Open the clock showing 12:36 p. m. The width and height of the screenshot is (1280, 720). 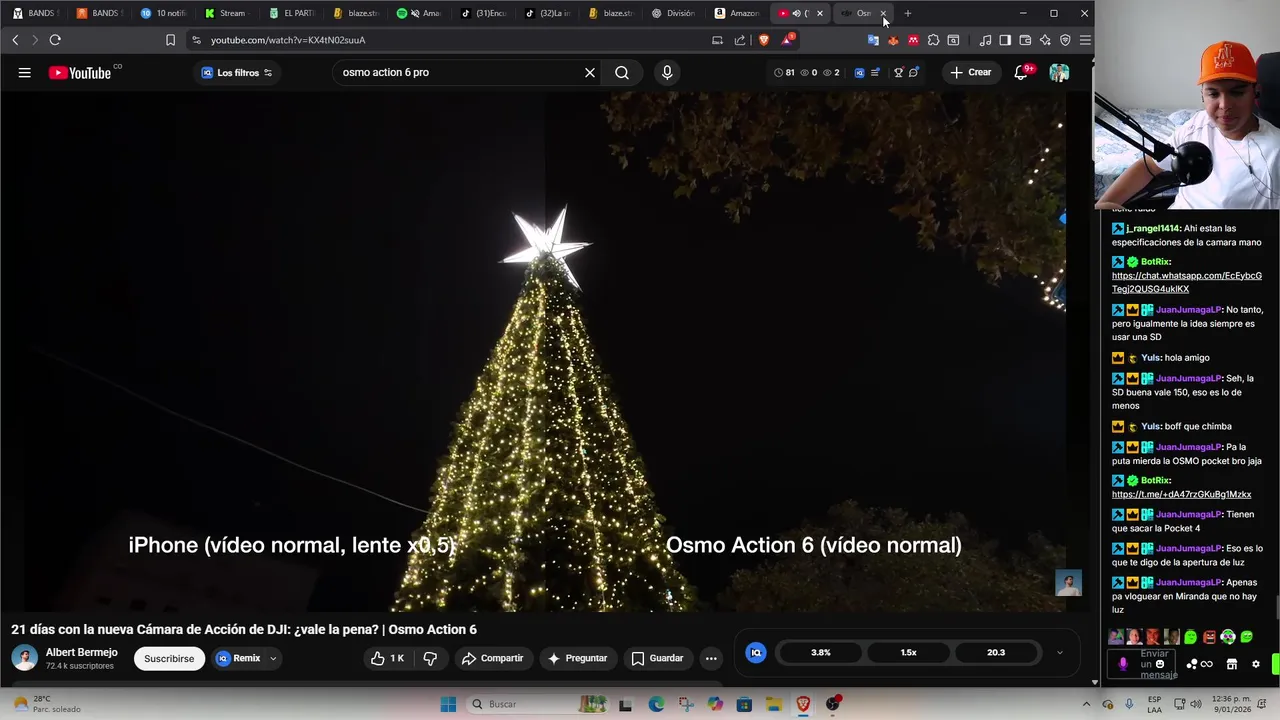pos(1233,704)
